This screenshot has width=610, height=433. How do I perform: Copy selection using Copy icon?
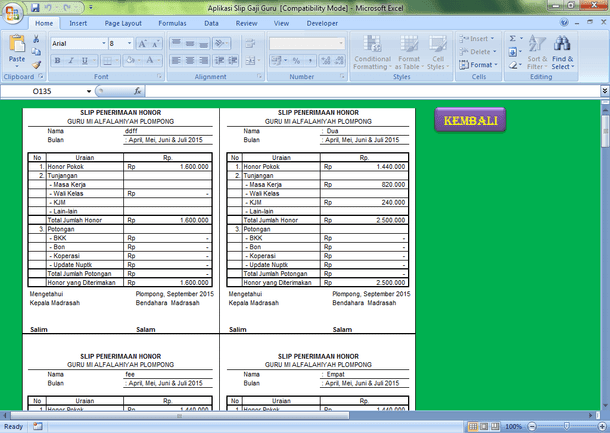36,52
